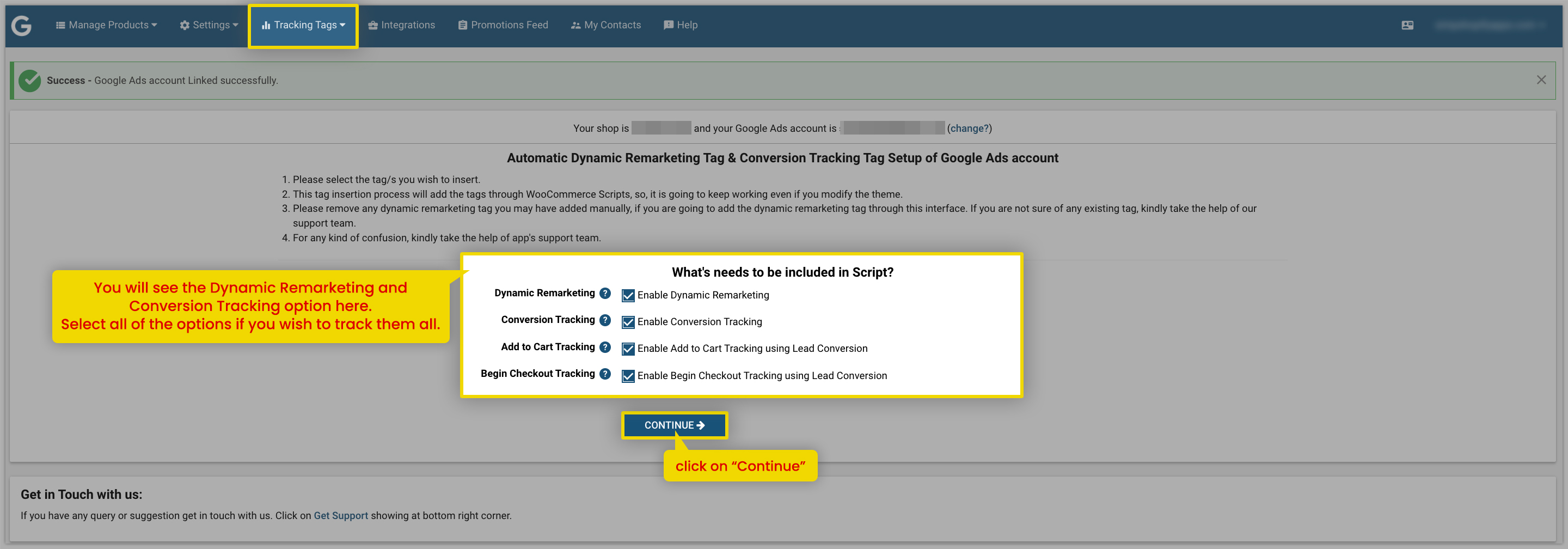Image resolution: width=1568 pixels, height=549 pixels.
Task: Click the CONTINUE button
Action: click(x=675, y=425)
